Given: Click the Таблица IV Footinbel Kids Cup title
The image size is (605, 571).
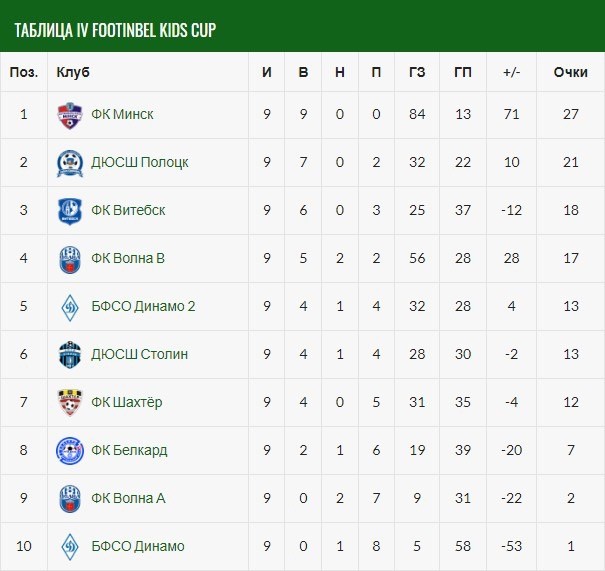Looking at the screenshot, I should [115, 29].
